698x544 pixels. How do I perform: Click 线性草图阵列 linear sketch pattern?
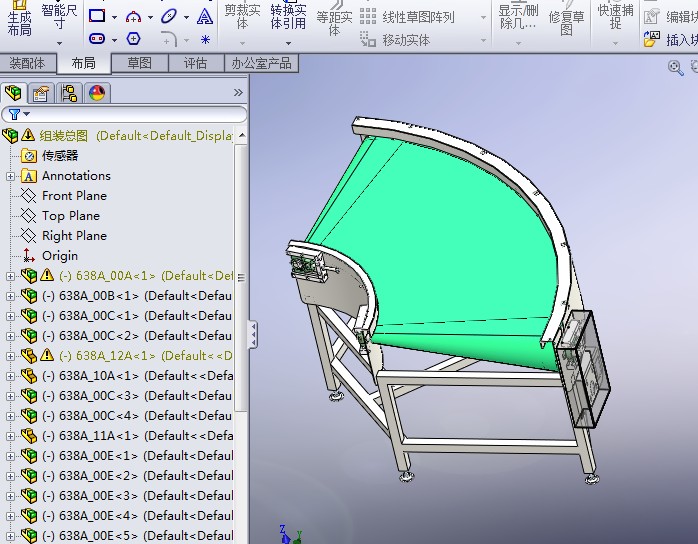point(406,17)
